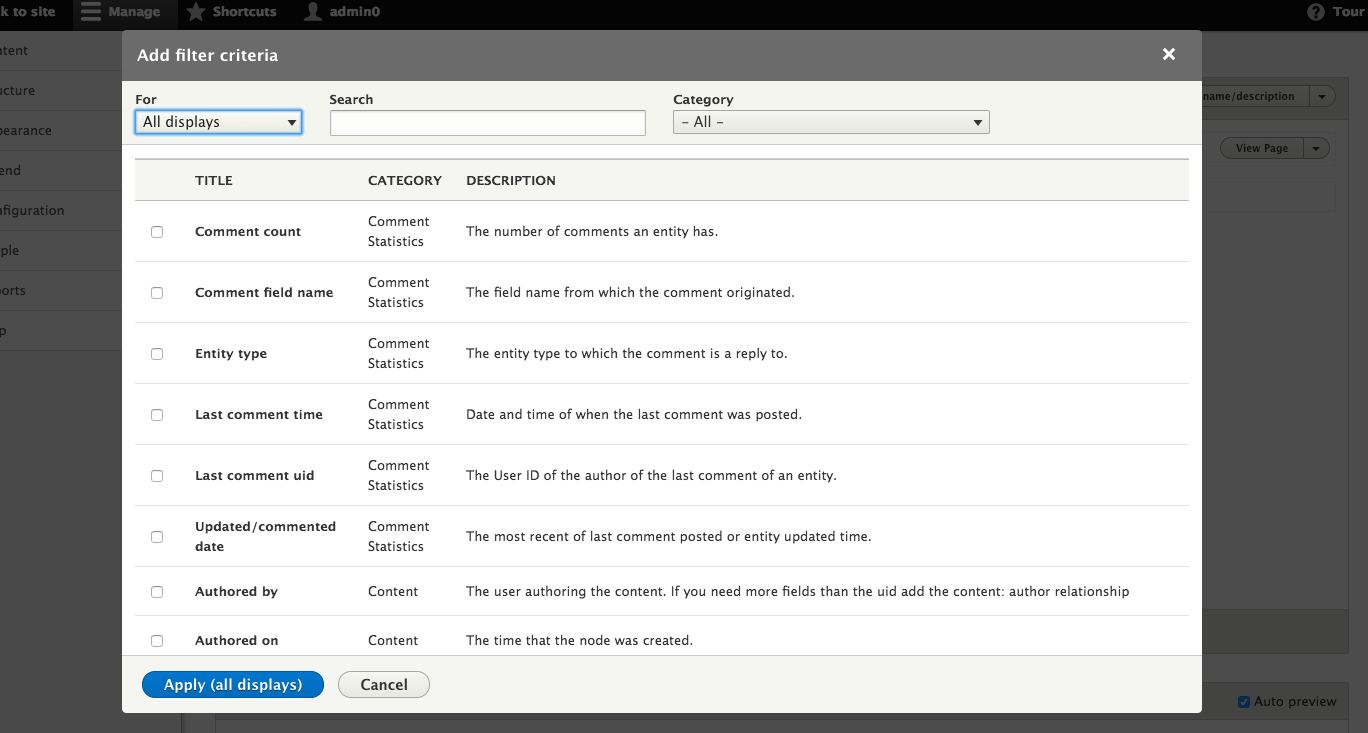Viewport: 1368px width, 733px height.
Task: Click the Content category in the Authored on row
Action: click(x=393, y=641)
